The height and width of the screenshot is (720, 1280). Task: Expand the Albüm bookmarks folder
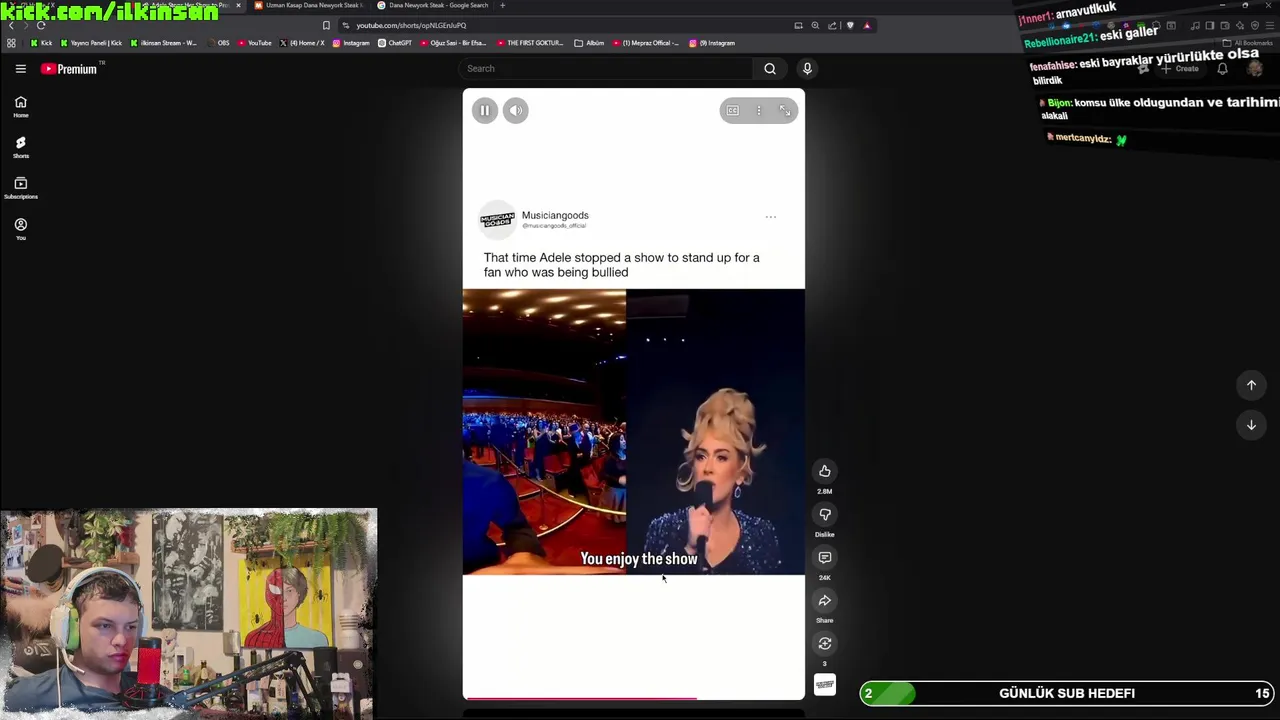590,43
